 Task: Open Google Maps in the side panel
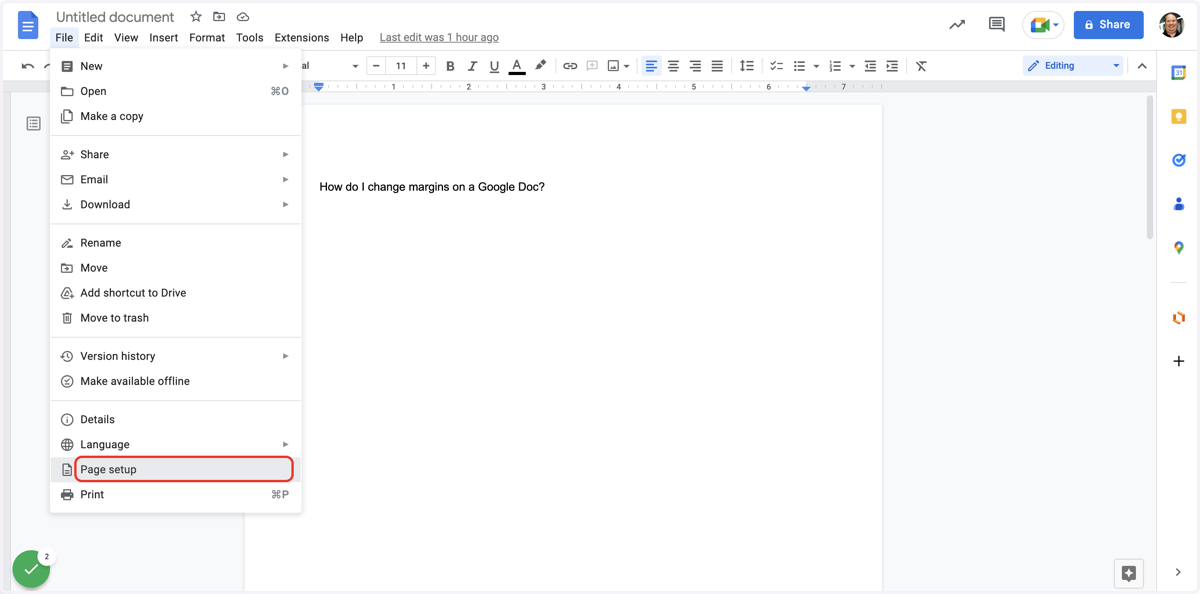coord(1179,247)
